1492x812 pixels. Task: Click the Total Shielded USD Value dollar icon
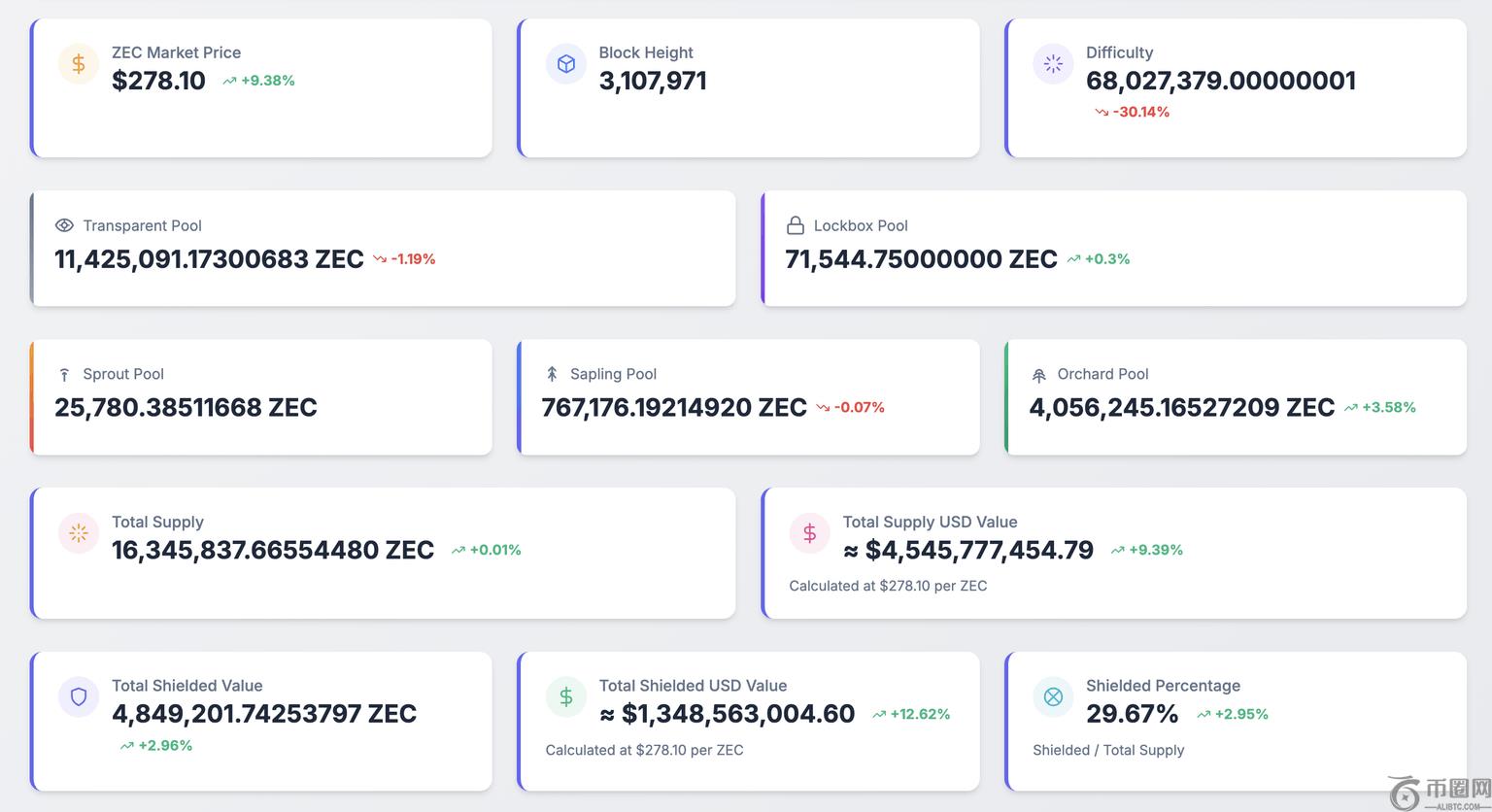(566, 696)
